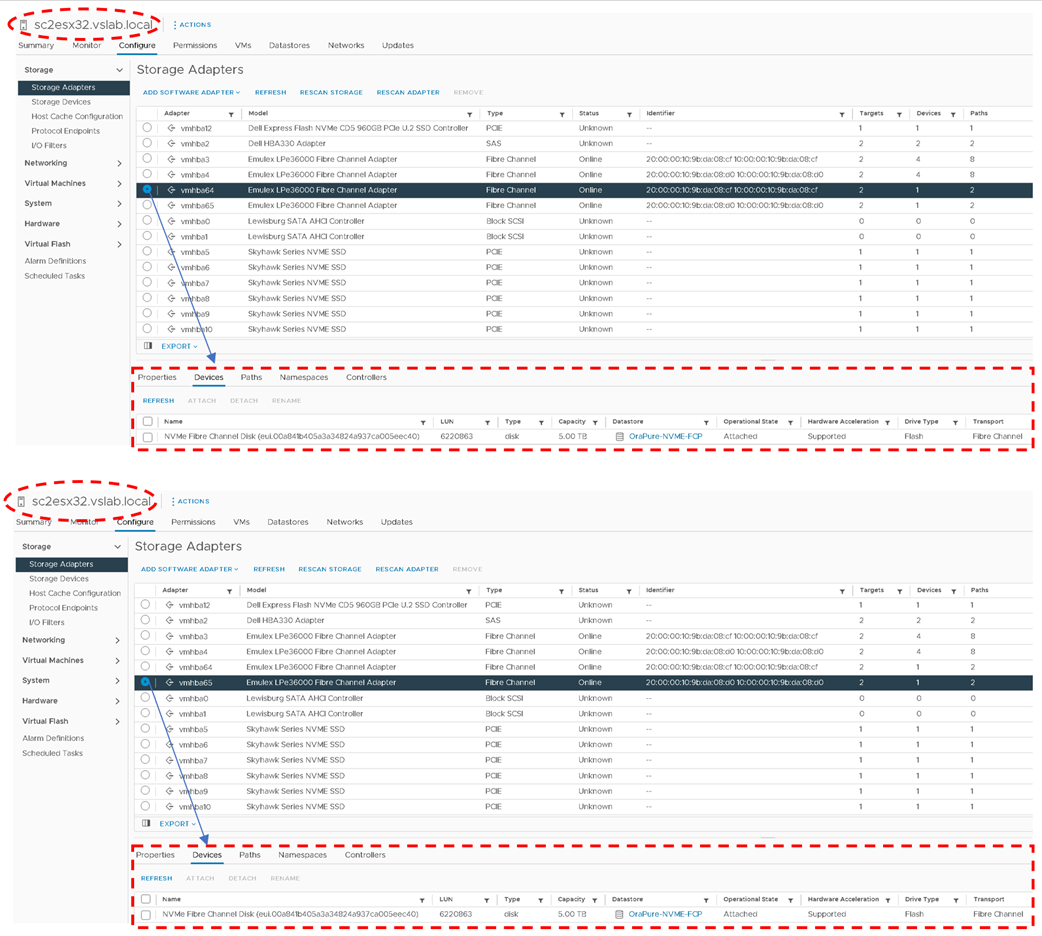Viewport: 1042px width, 936px height.
Task: Switch to Paths tab in vmhba64-selected view
Action: pos(251,377)
